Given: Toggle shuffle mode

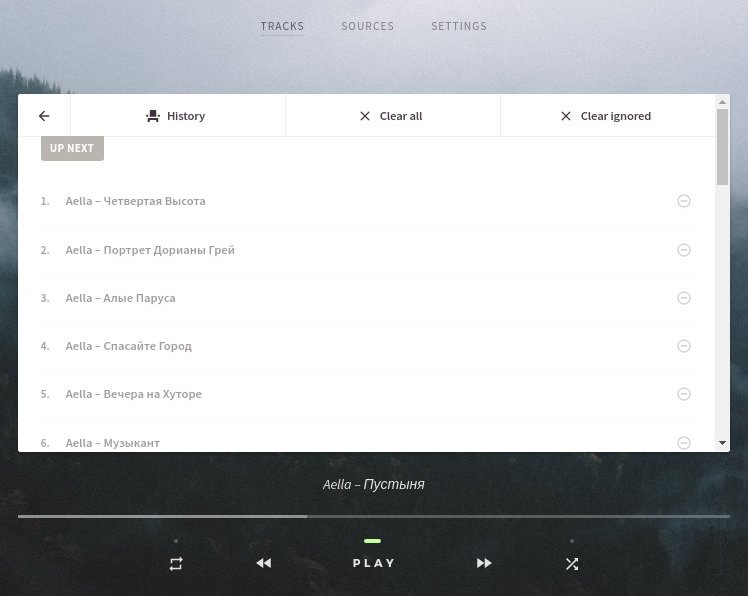Looking at the screenshot, I should [572, 564].
